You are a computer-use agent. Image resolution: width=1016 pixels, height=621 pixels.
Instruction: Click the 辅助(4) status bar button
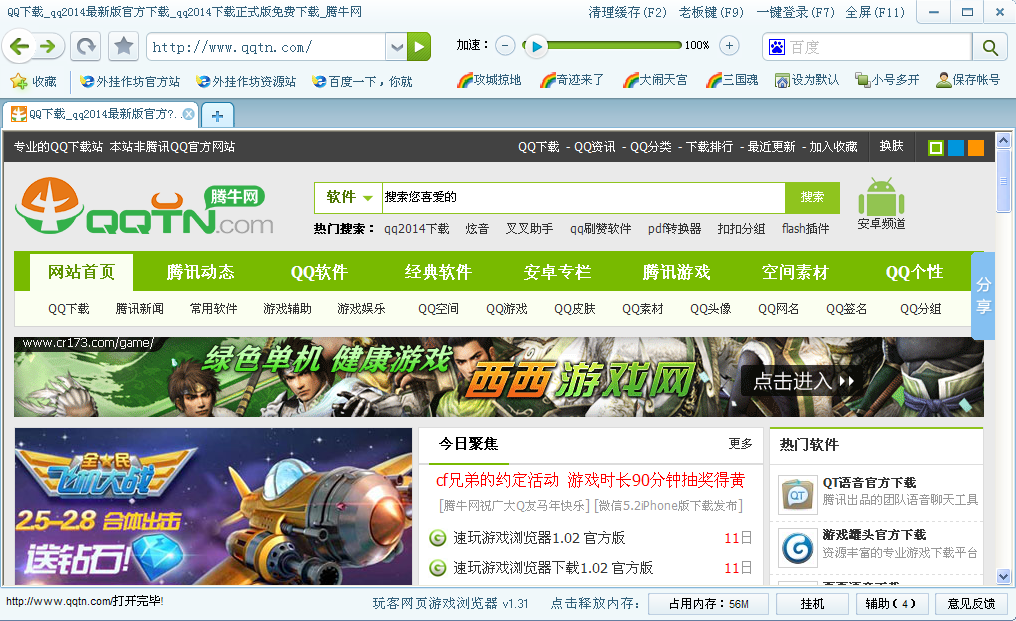click(x=891, y=604)
